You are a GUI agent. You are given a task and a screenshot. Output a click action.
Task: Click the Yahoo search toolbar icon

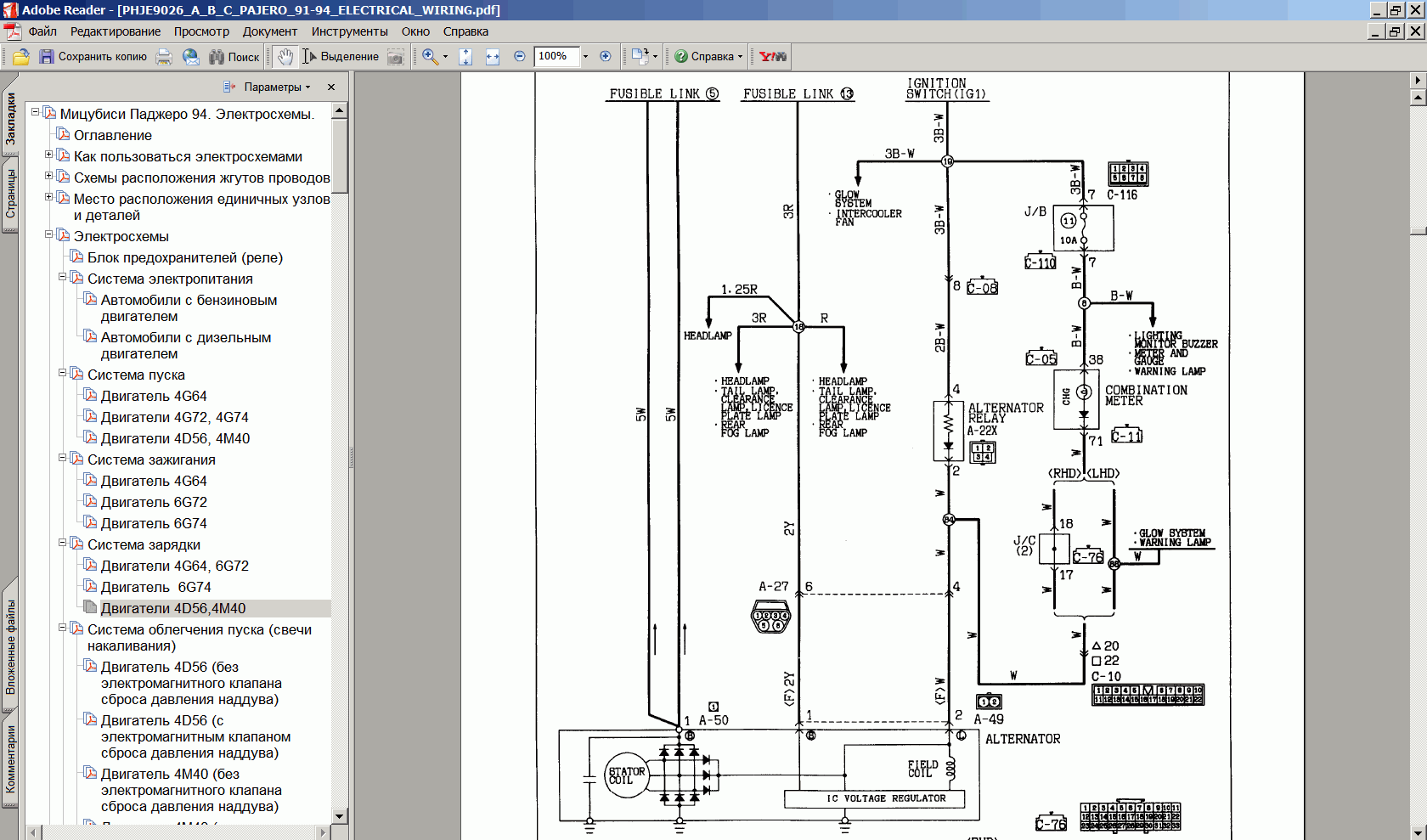773,57
